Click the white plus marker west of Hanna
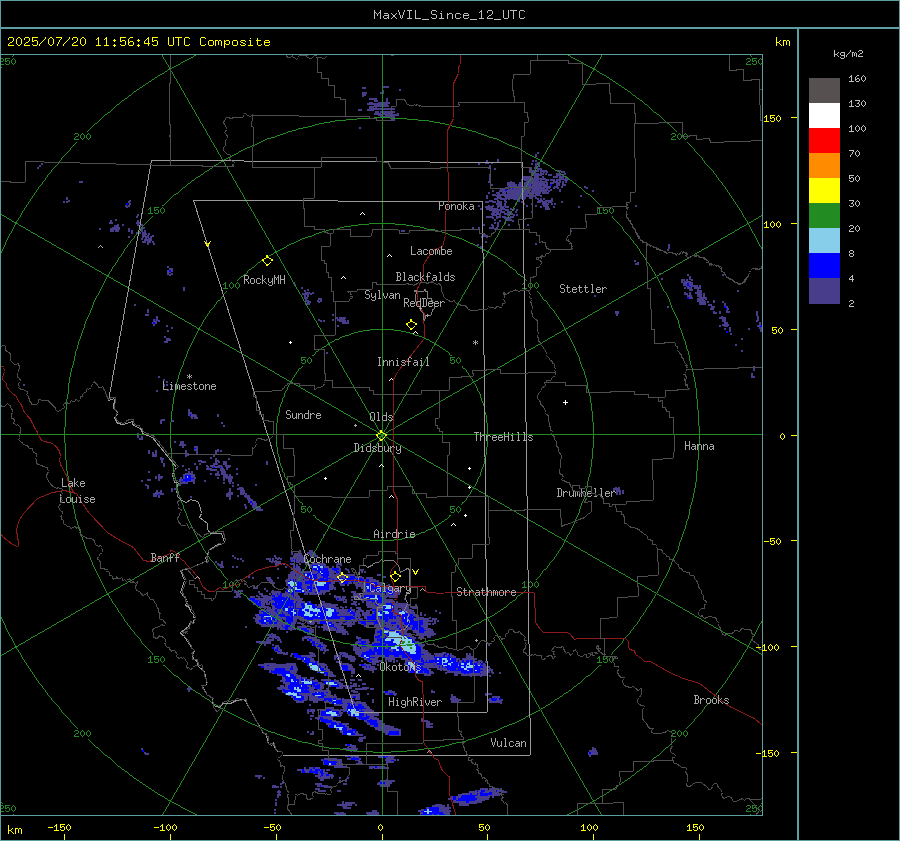The height and width of the screenshot is (841, 900). click(x=565, y=402)
